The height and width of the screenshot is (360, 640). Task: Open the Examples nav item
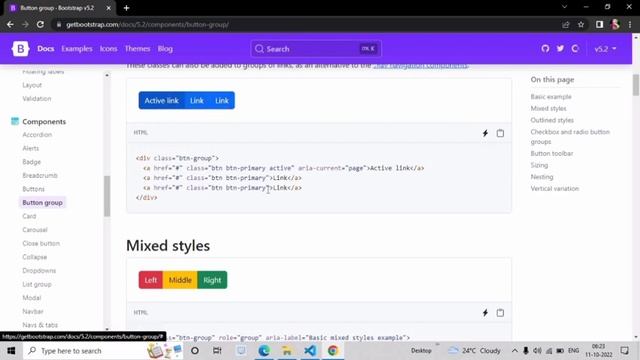(x=77, y=49)
